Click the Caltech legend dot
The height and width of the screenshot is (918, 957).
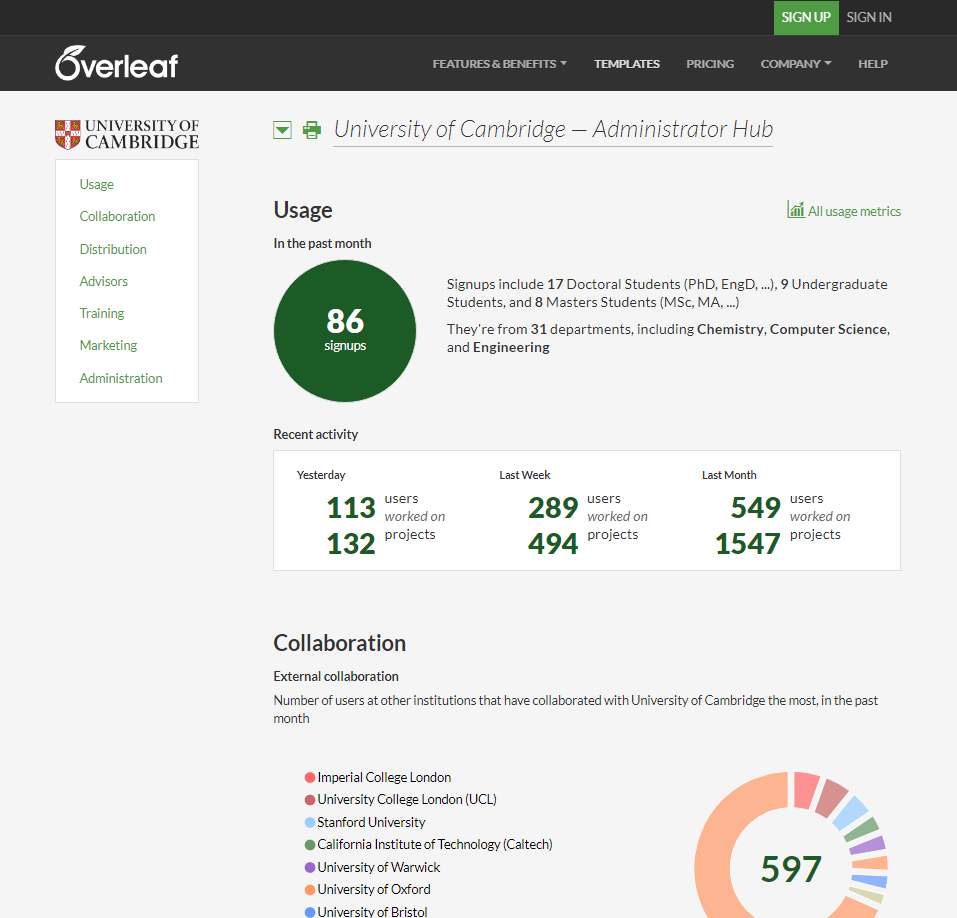[x=310, y=845]
